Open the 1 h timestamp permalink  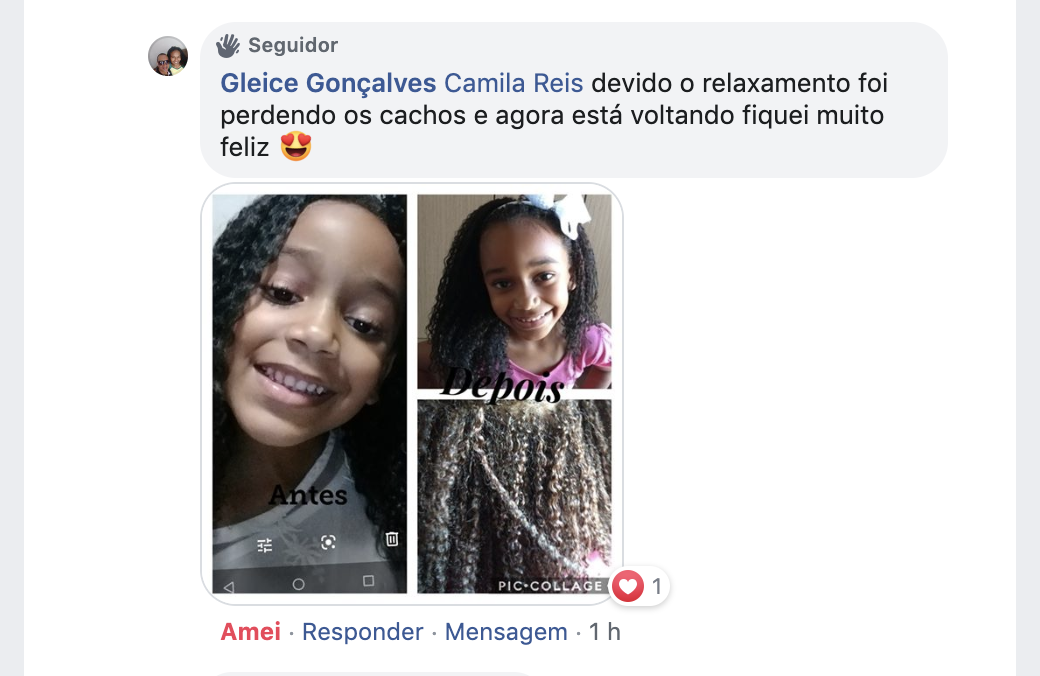605,632
